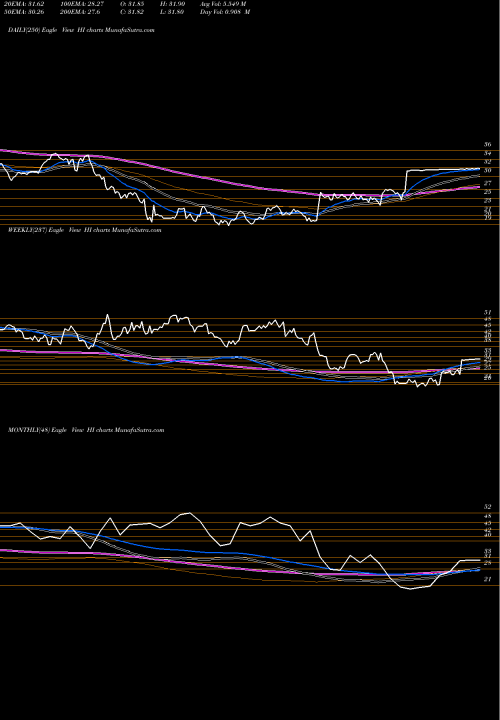
Task: Click the 52 price label on monthly chart
Action: tap(488, 507)
